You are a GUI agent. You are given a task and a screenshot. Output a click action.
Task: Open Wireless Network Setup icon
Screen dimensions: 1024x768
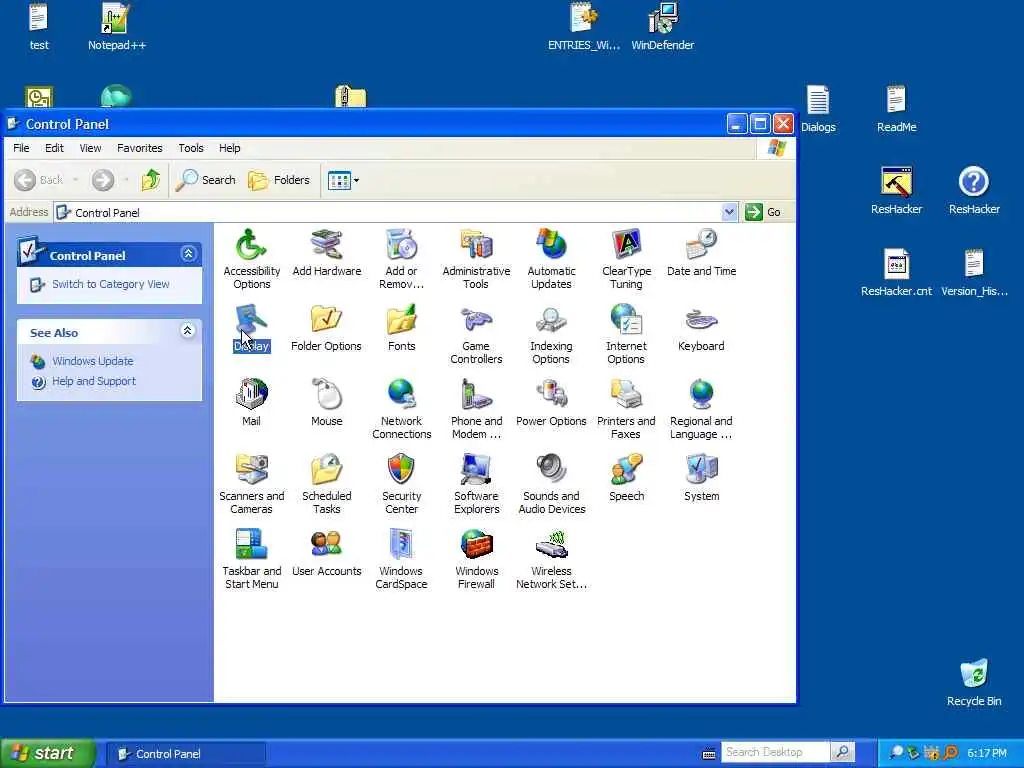551,545
